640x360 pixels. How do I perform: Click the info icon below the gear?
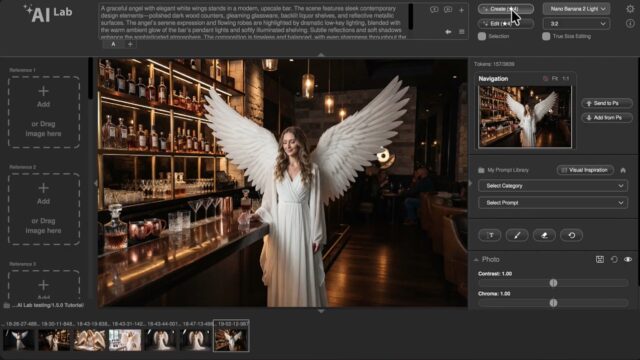pos(630,24)
